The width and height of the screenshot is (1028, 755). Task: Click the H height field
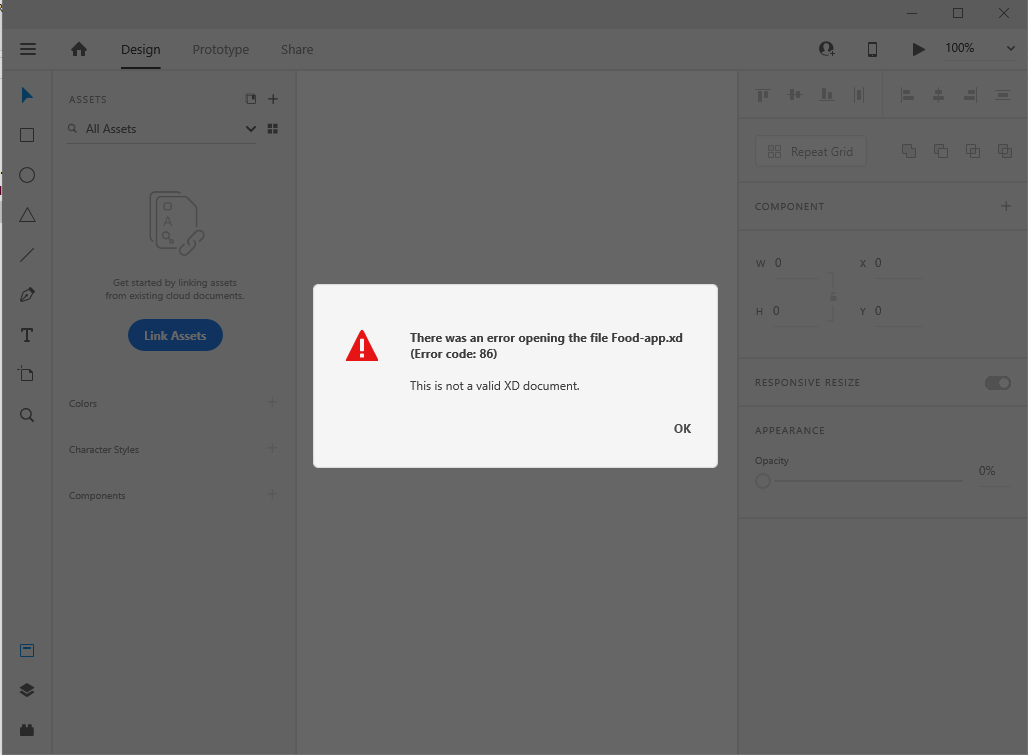click(x=795, y=311)
